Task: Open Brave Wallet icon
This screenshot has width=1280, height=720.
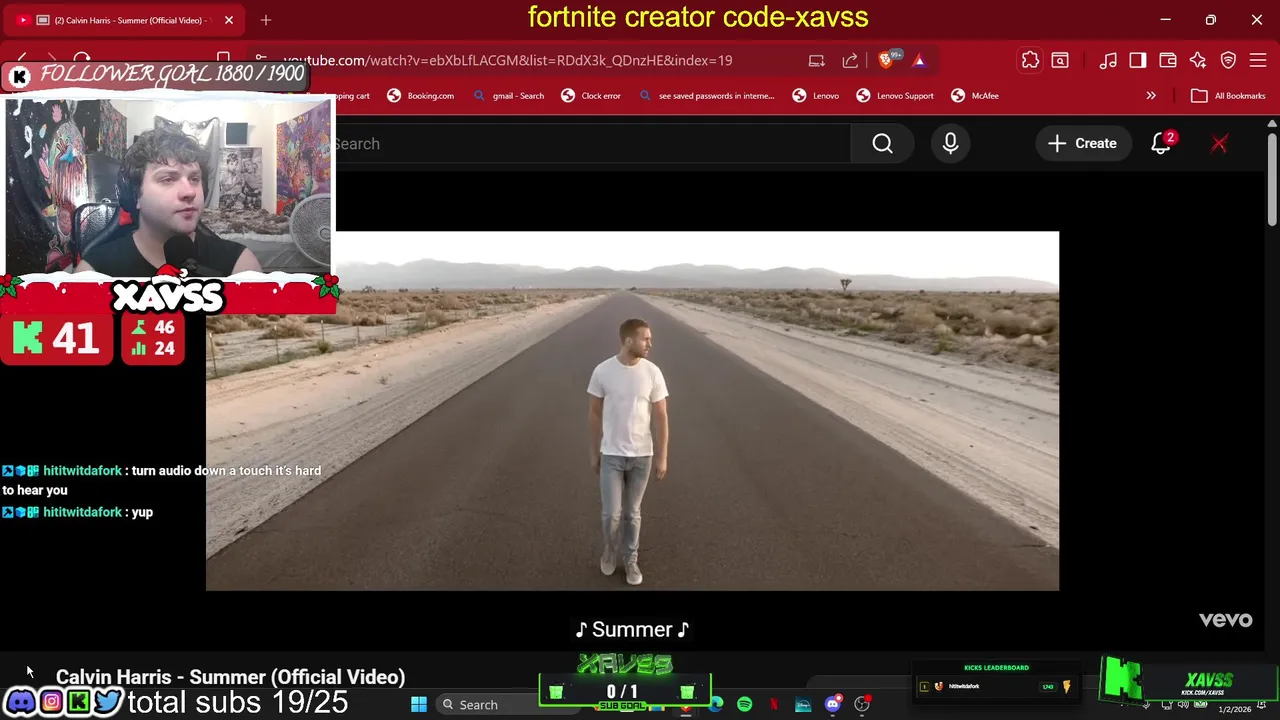Action: (1168, 61)
